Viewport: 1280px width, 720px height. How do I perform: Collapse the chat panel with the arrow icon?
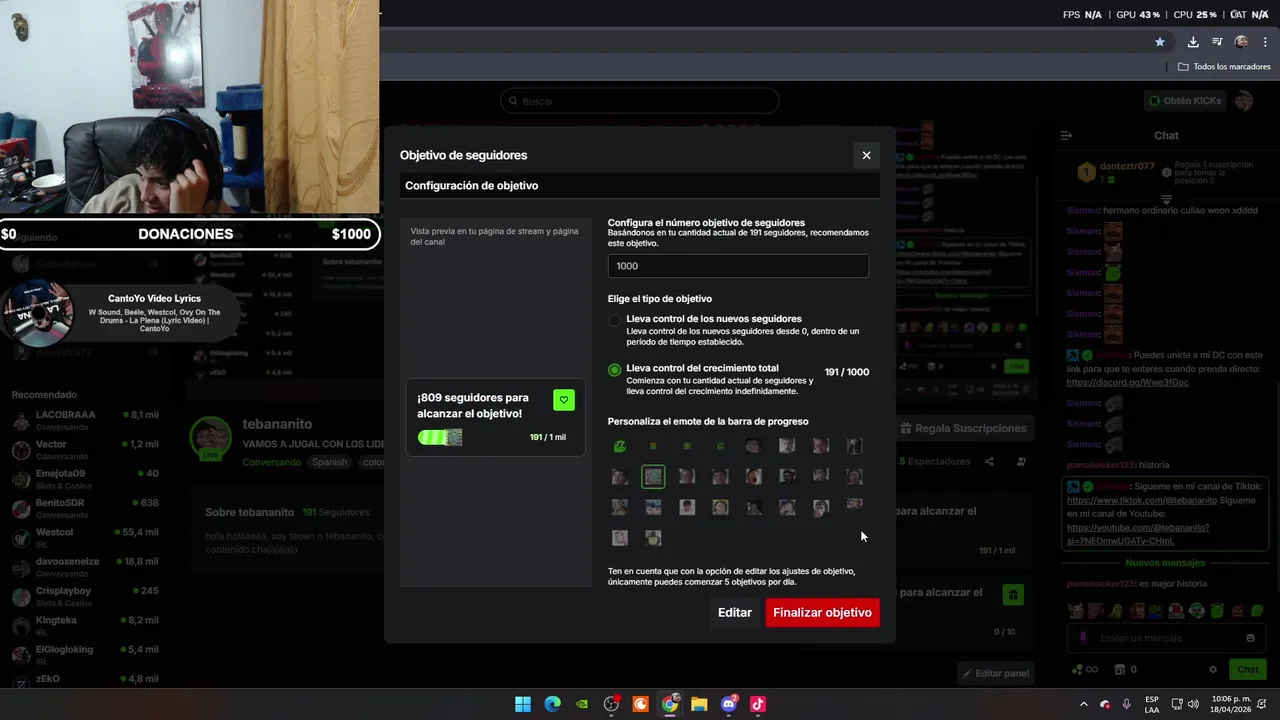click(1066, 135)
